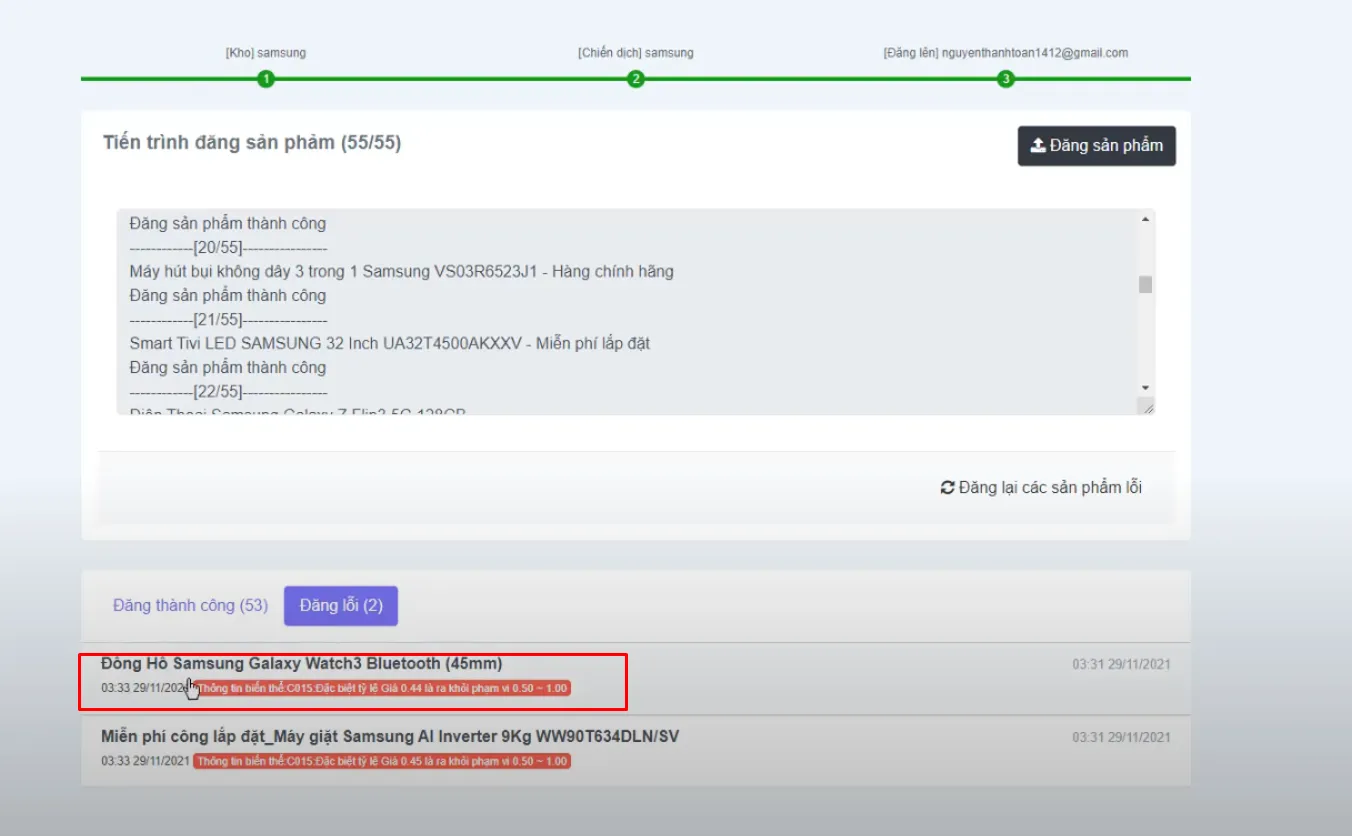The width and height of the screenshot is (1352, 836).
Task: Click the step 1 circle under [Kho] samsung
Action: (x=265, y=79)
